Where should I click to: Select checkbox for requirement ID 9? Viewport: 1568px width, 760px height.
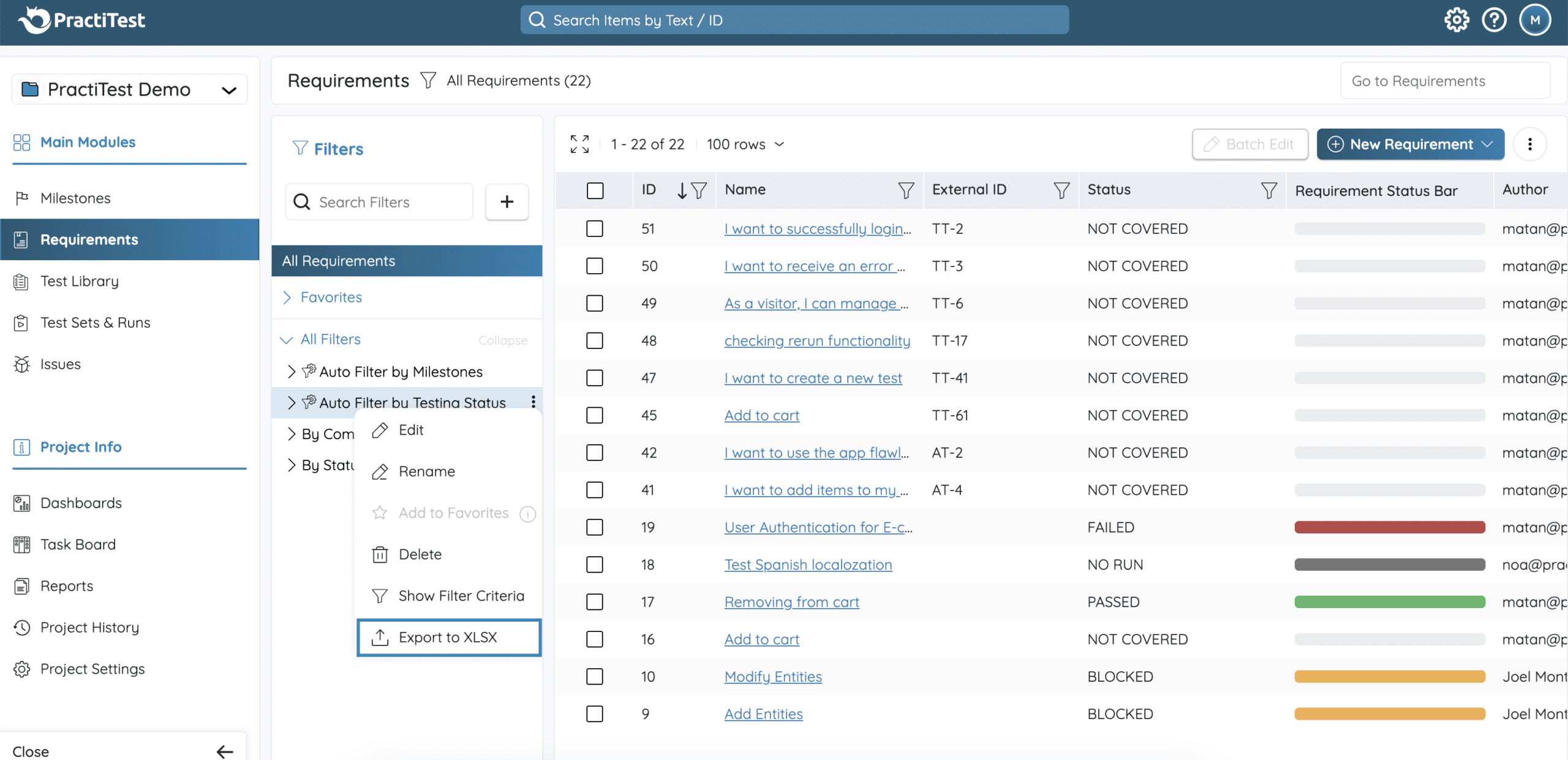point(594,714)
